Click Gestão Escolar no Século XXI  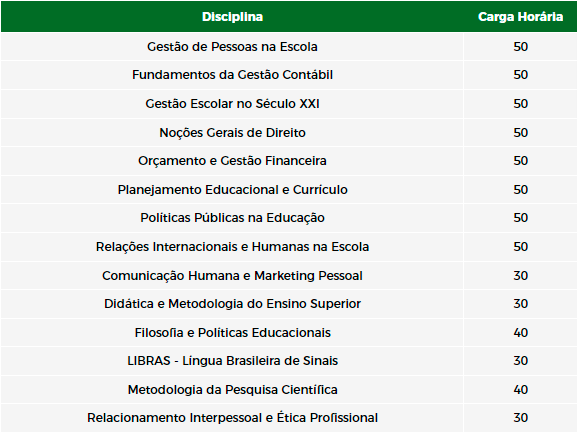232,104
